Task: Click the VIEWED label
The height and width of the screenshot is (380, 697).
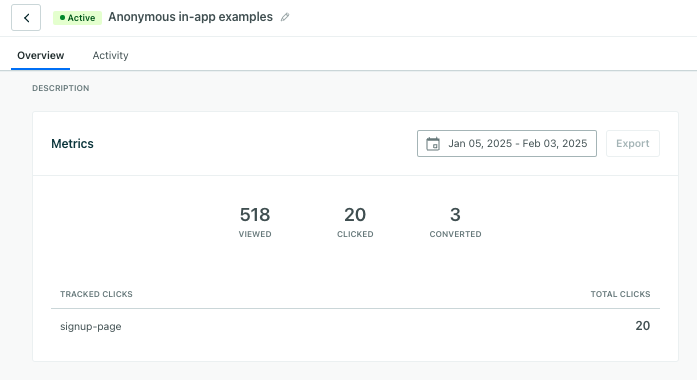Action: point(255,234)
